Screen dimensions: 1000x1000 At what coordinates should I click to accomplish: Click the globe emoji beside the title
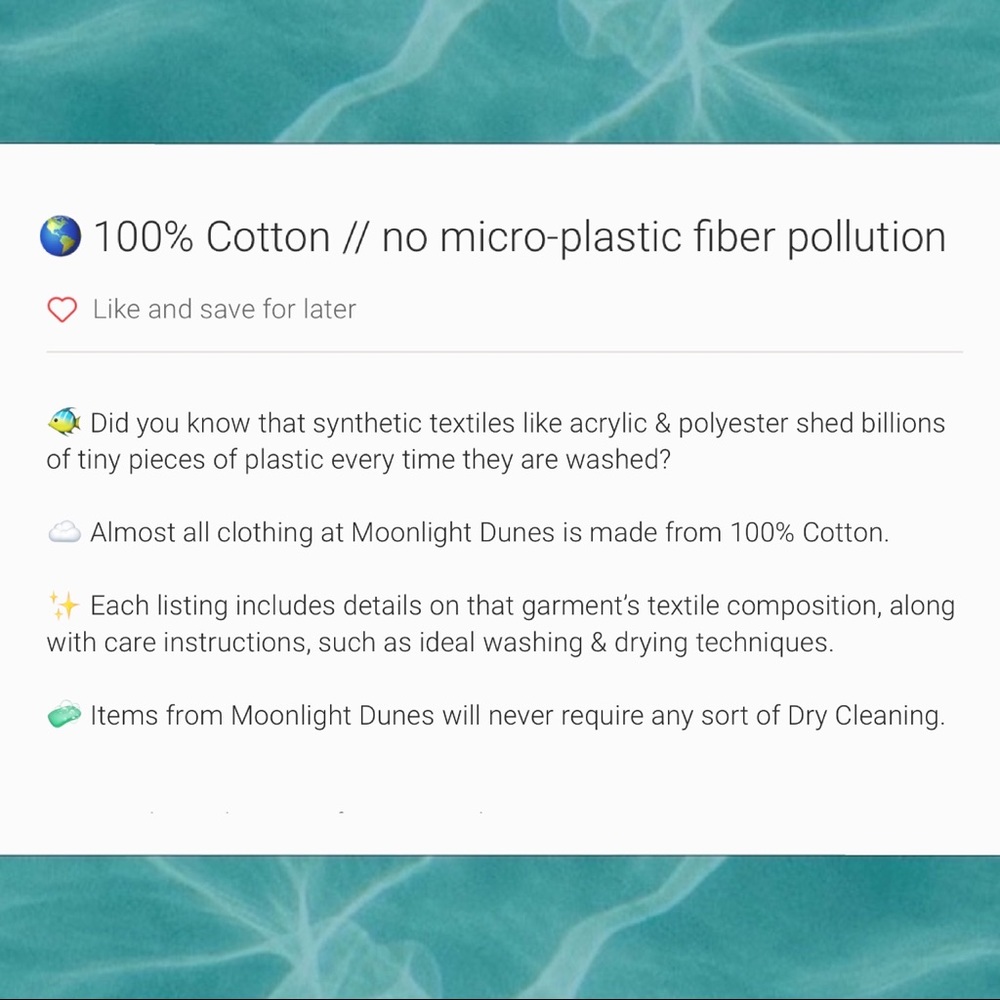click(61, 236)
